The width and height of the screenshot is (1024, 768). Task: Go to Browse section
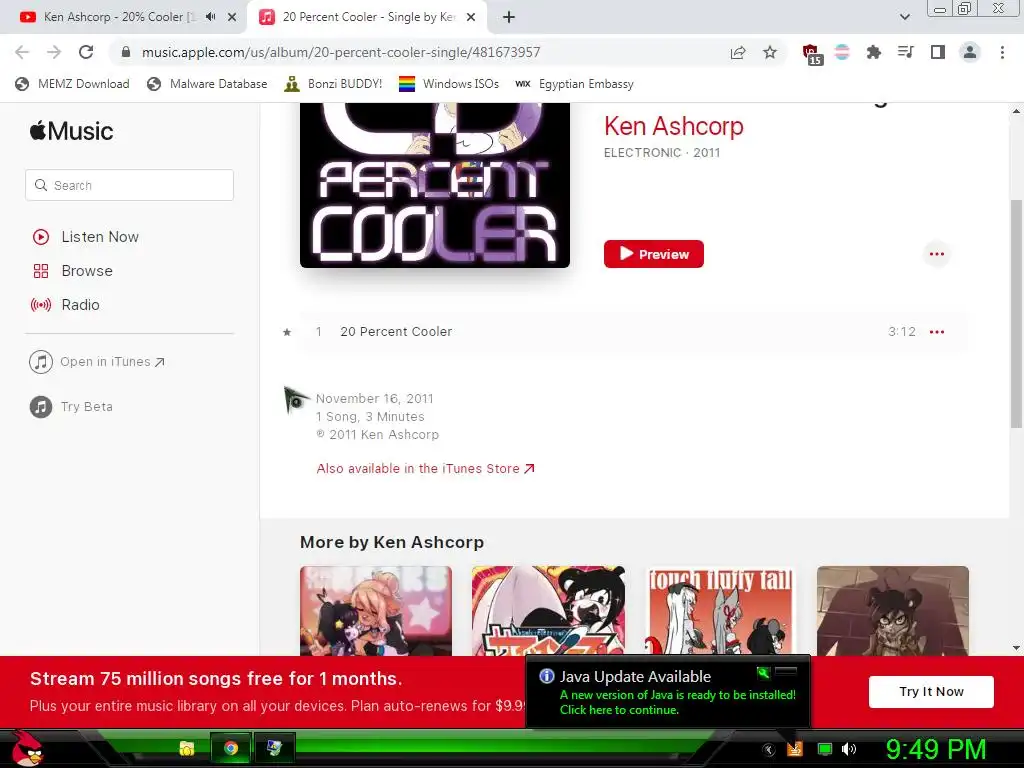pyautogui.click(x=72, y=270)
